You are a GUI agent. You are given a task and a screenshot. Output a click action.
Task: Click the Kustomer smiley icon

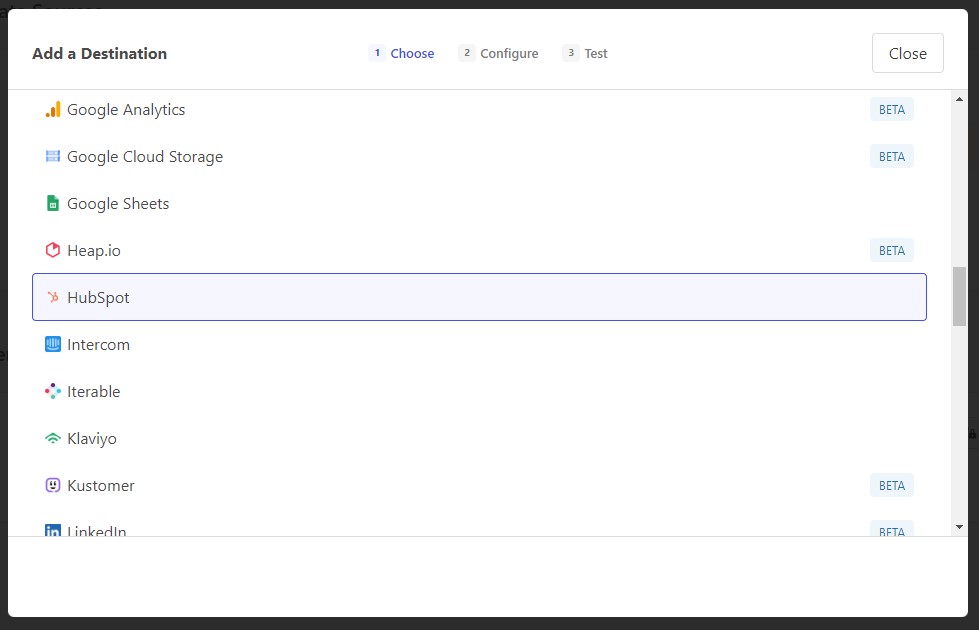[52, 485]
